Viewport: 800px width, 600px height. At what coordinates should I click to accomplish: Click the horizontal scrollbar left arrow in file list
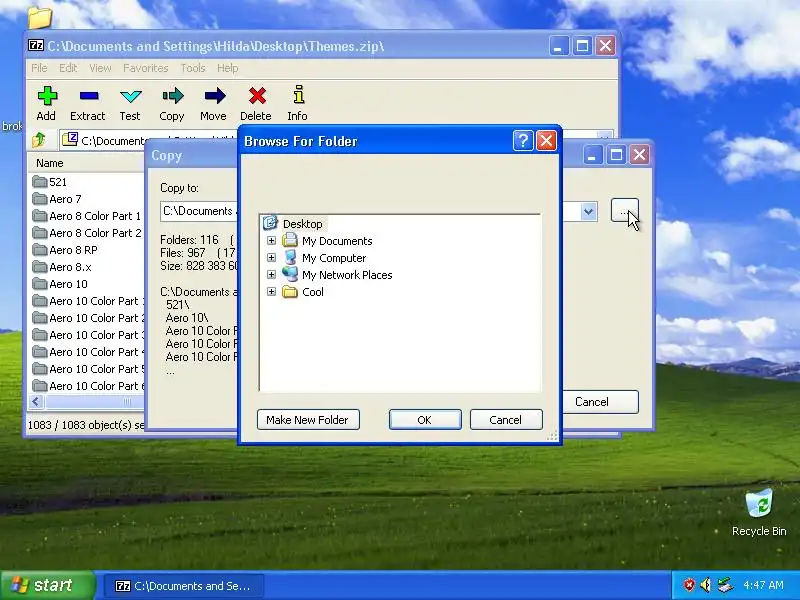(x=35, y=402)
